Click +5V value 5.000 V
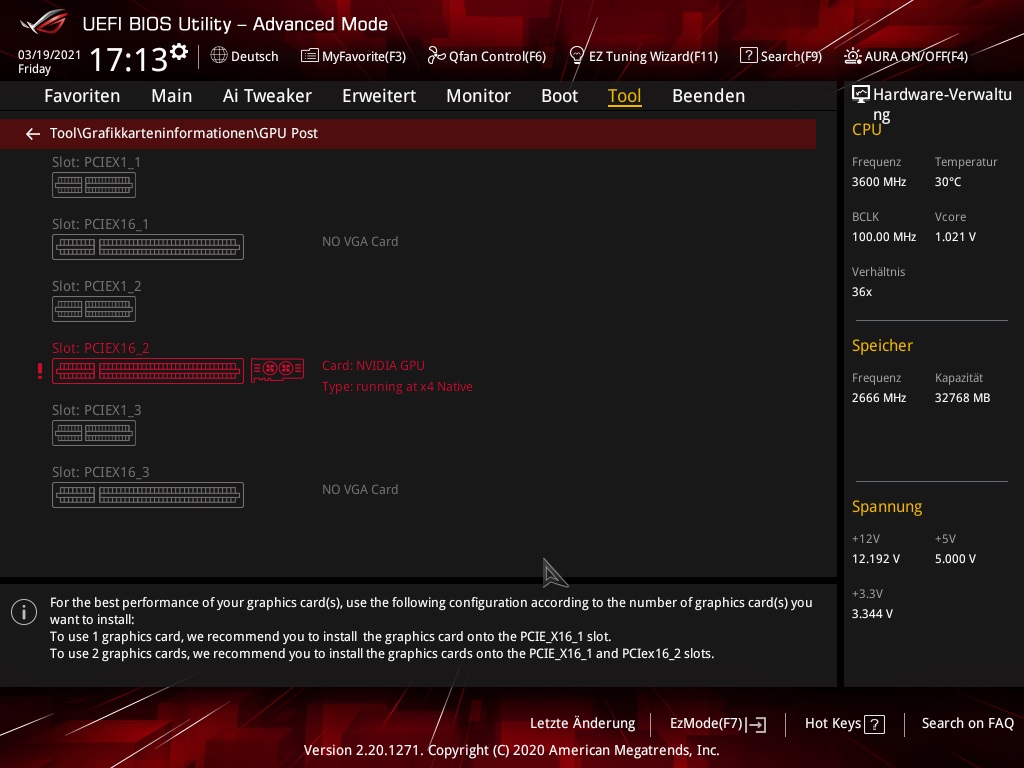The height and width of the screenshot is (768, 1024). (x=955, y=559)
